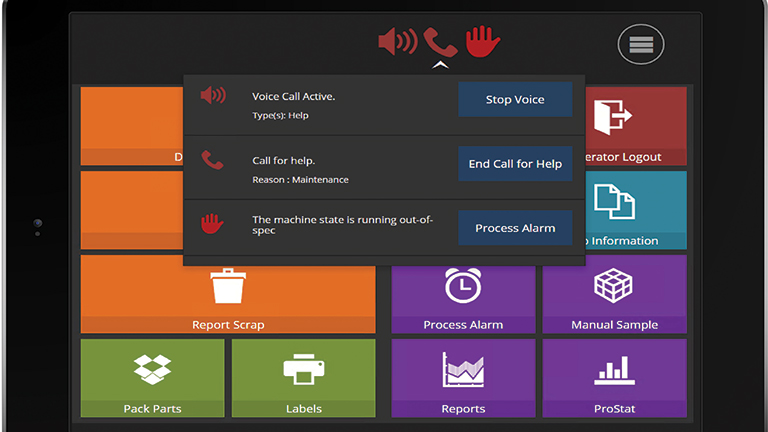Open the Report Scrap tile
The image size is (768, 432).
(228, 294)
